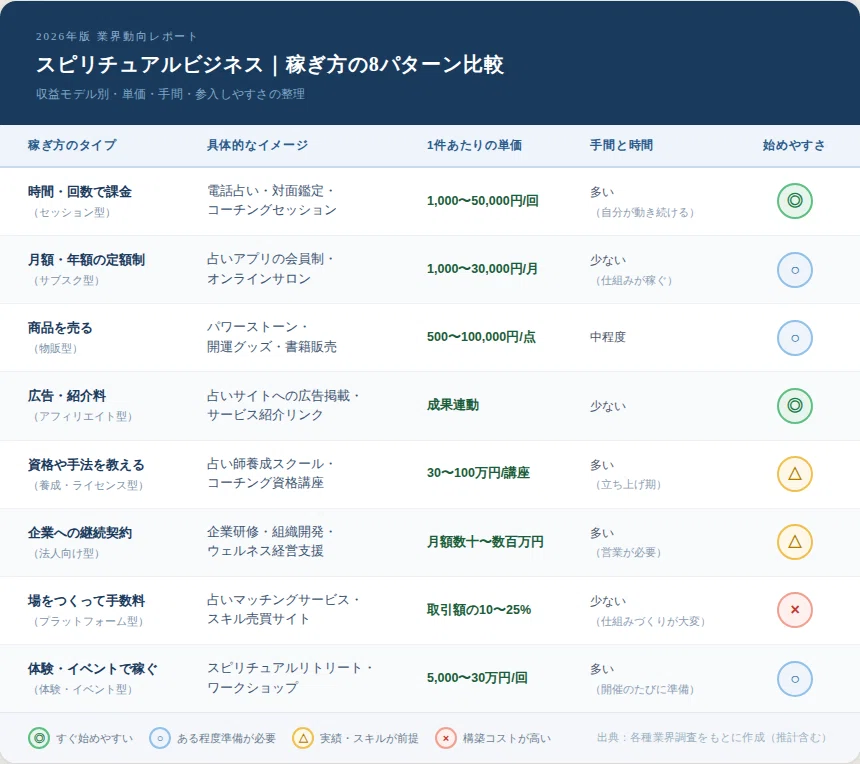The height and width of the screenshot is (764, 860).
Task: Click the sublabel （アフィリエイト型）
Action: (83, 417)
